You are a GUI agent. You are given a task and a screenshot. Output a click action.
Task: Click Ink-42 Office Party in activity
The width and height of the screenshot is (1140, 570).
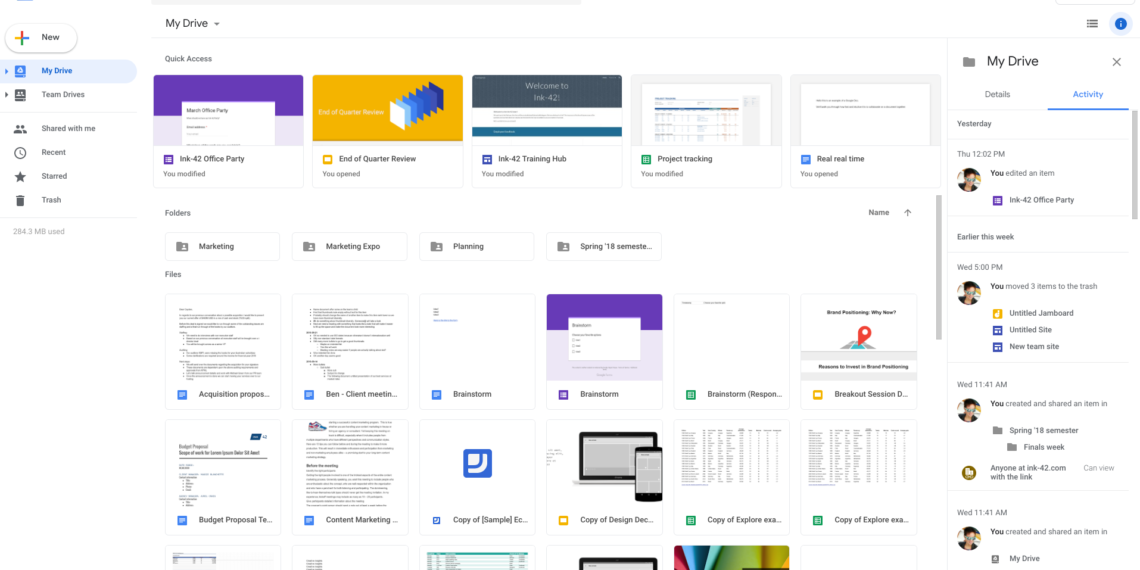[x=1041, y=200]
